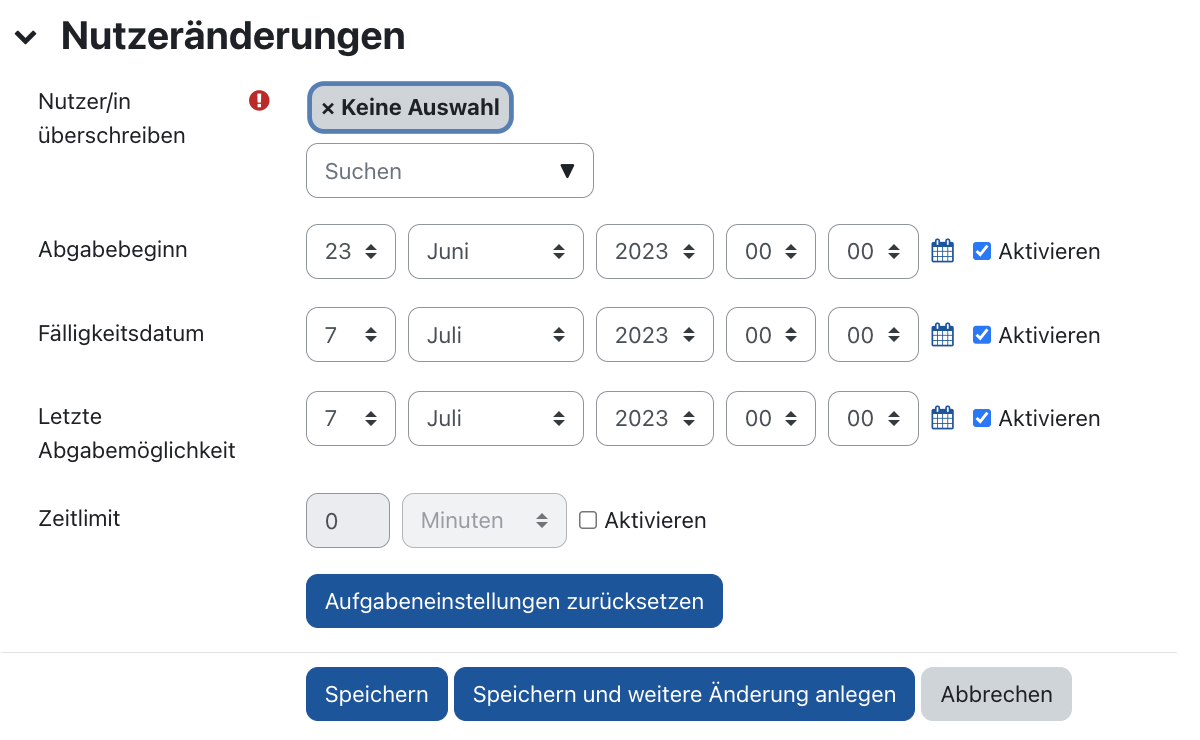Open the day selector showing 23
The height and width of the screenshot is (740, 1200).
pyautogui.click(x=350, y=251)
